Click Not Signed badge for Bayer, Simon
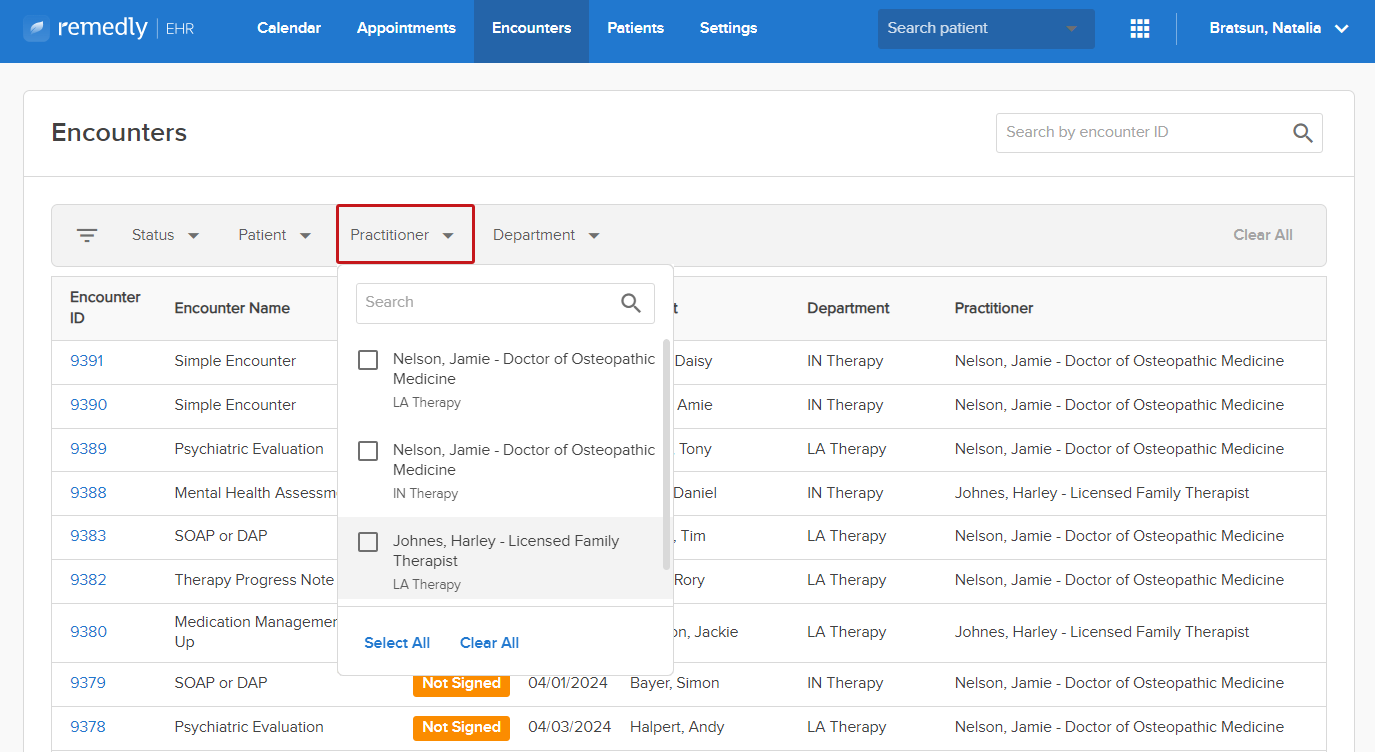1375x752 pixels. pos(461,683)
